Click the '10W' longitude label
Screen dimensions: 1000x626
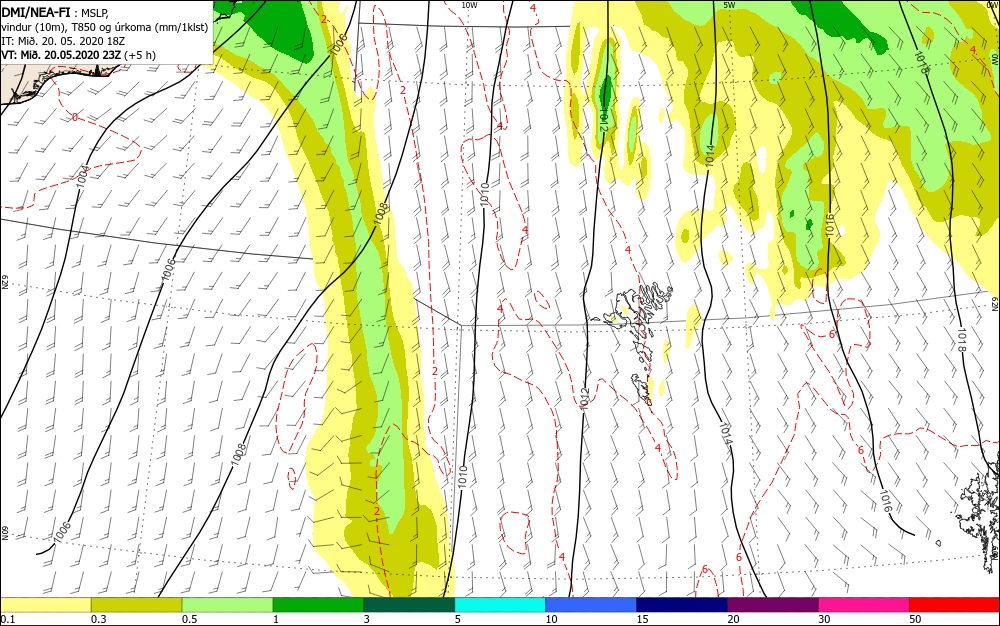pyautogui.click(x=469, y=5)
